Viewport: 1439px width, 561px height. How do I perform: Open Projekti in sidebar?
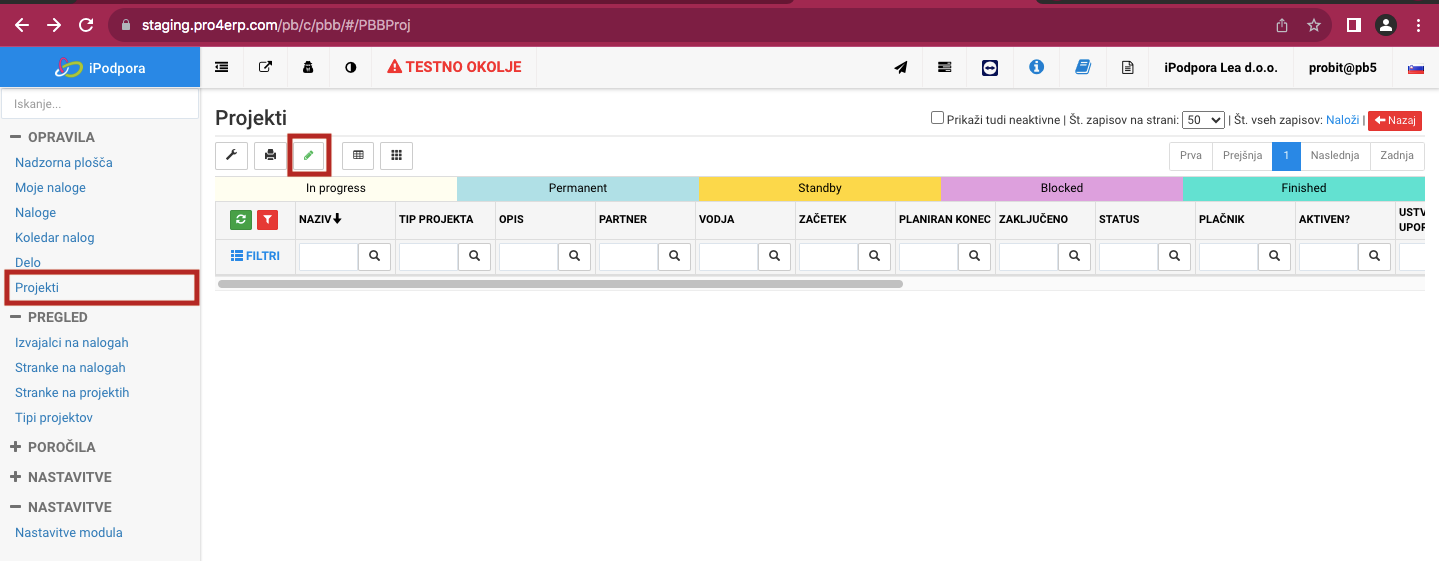click(37, 287)
